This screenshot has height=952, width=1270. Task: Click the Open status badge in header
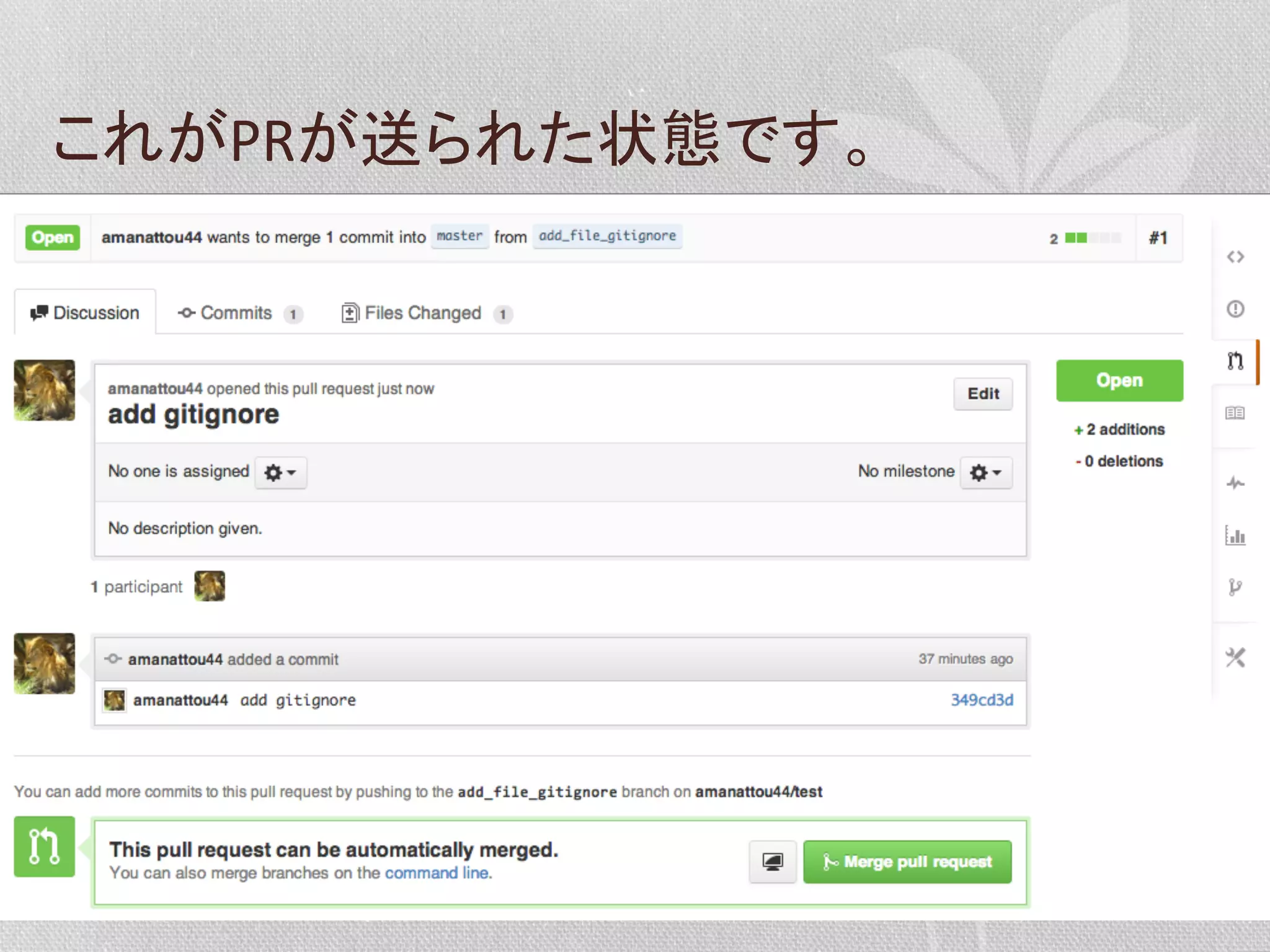click(x=53, y=237)
